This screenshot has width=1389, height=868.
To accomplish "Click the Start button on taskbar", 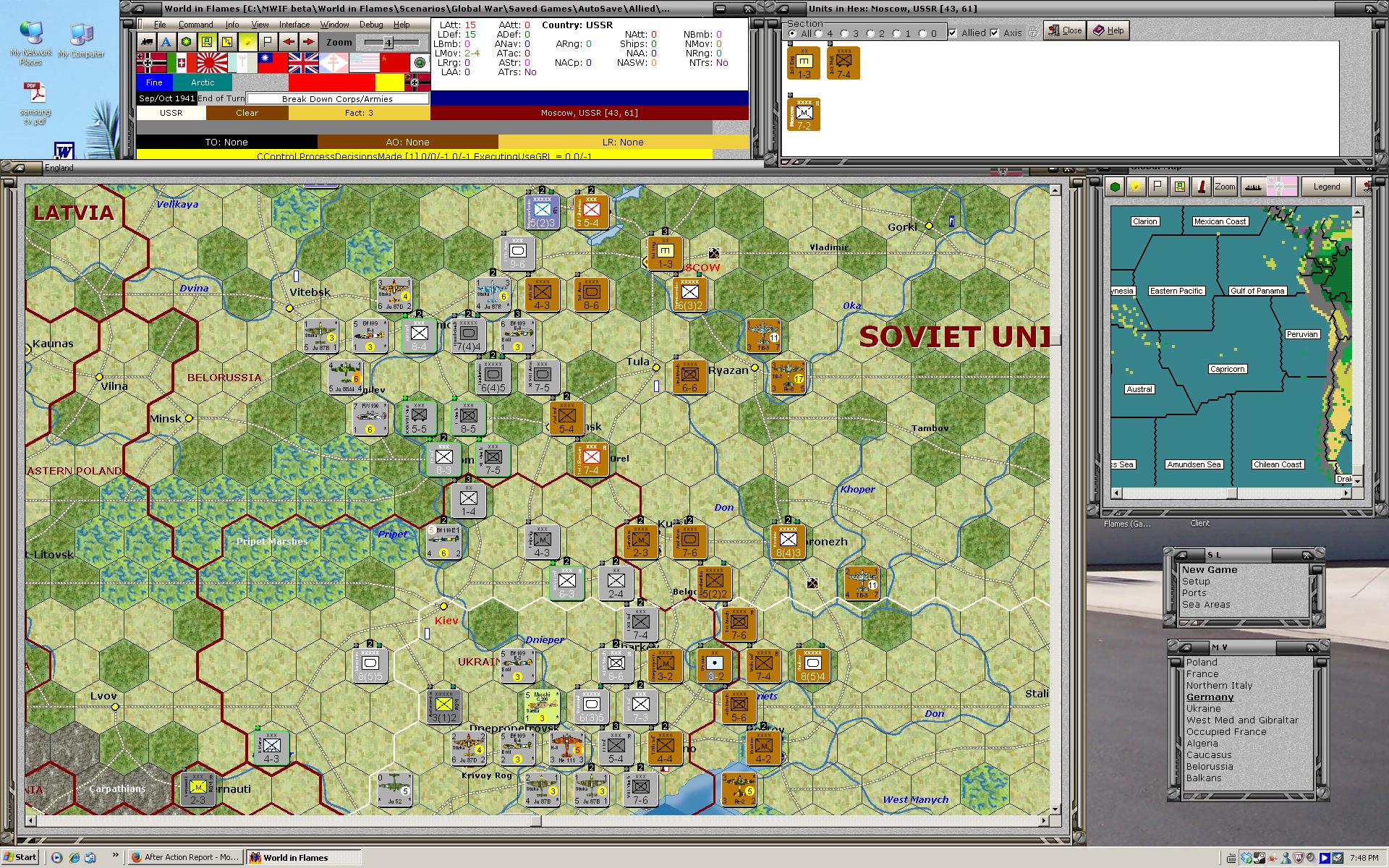I will coord(20,857).
